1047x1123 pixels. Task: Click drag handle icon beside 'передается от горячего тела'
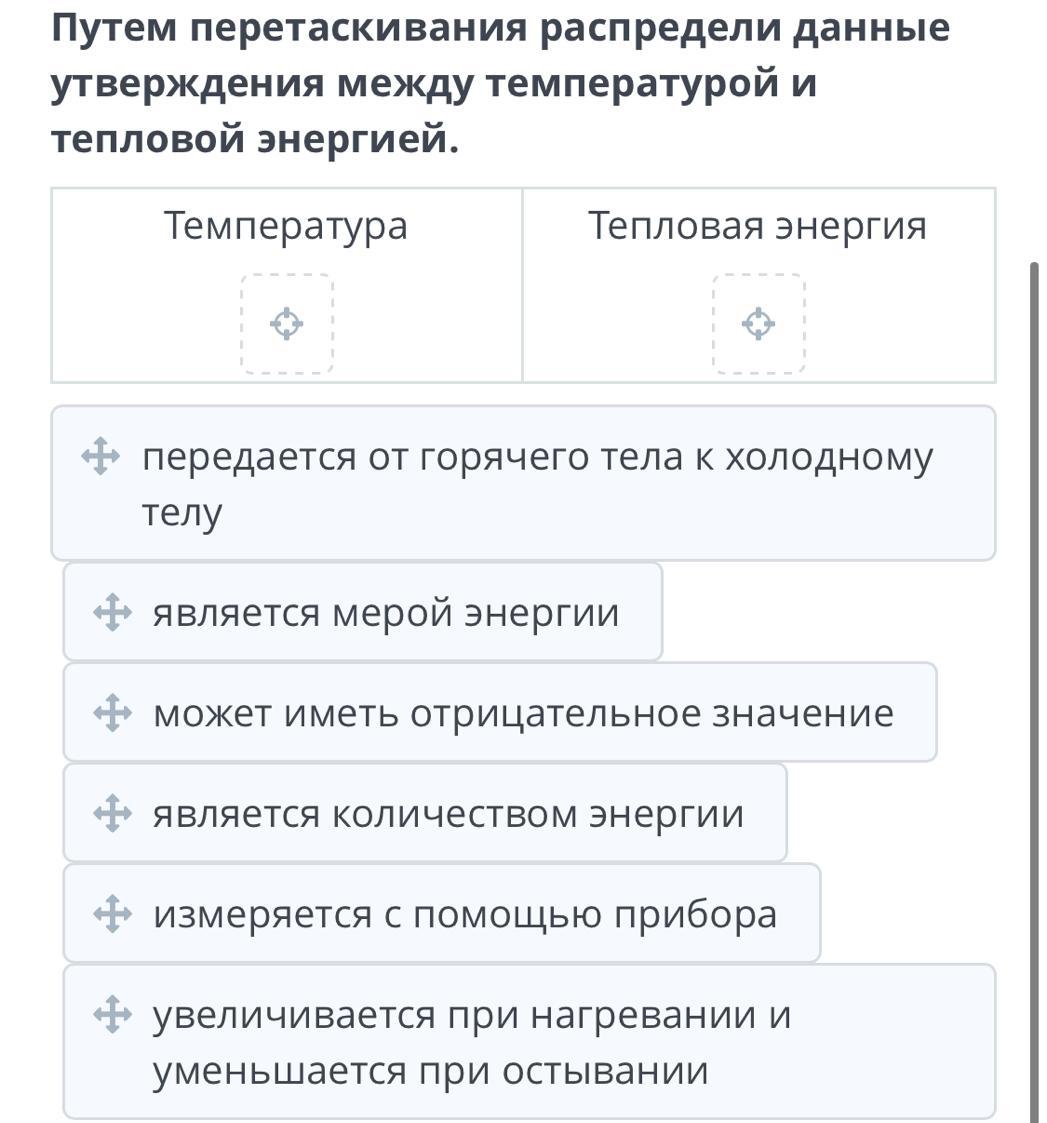pyautogui.click(x=100, y=458)
